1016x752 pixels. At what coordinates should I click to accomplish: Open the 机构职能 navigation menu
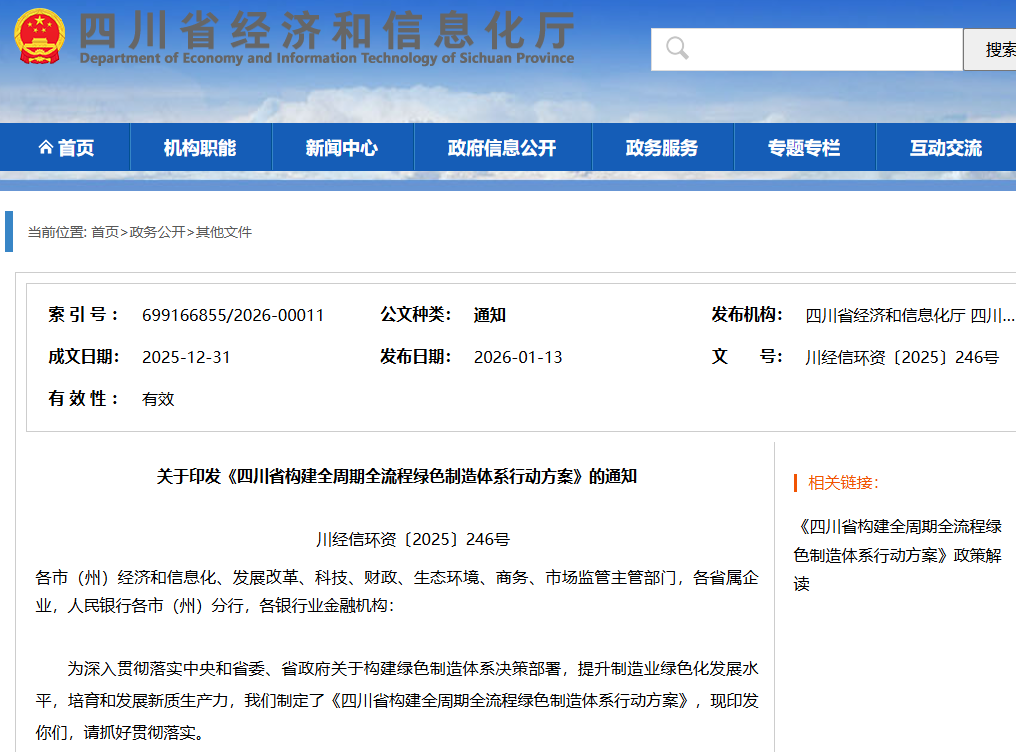[x=200, y=148]
